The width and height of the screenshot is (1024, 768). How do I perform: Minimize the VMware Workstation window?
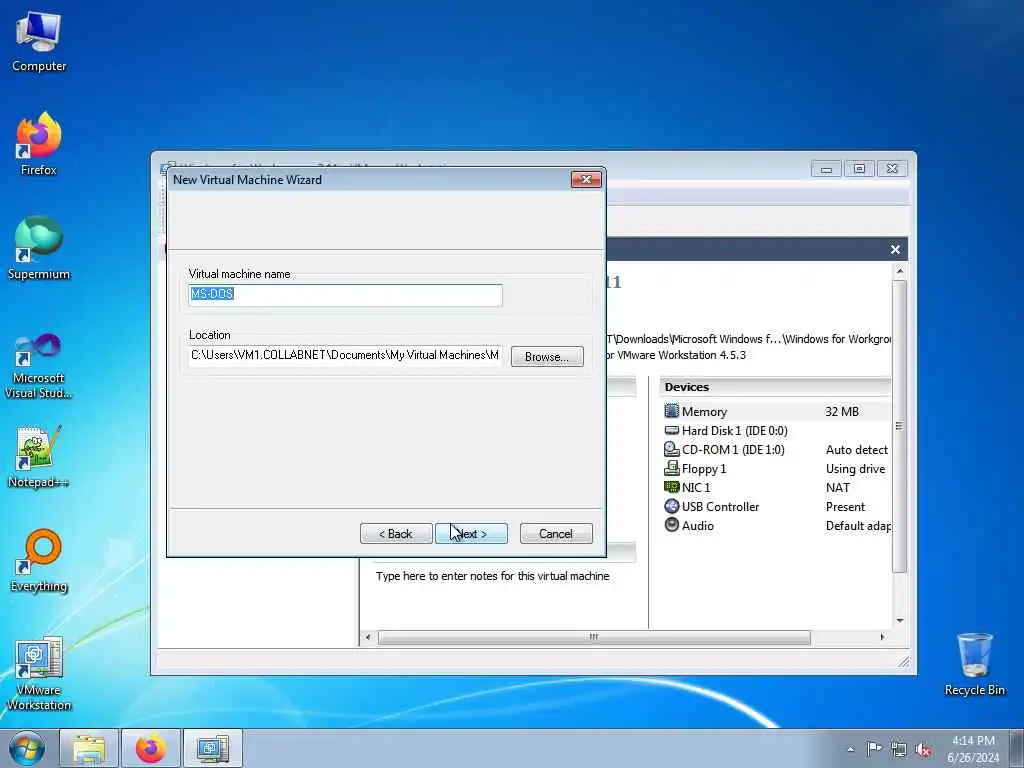coord(826,169)
